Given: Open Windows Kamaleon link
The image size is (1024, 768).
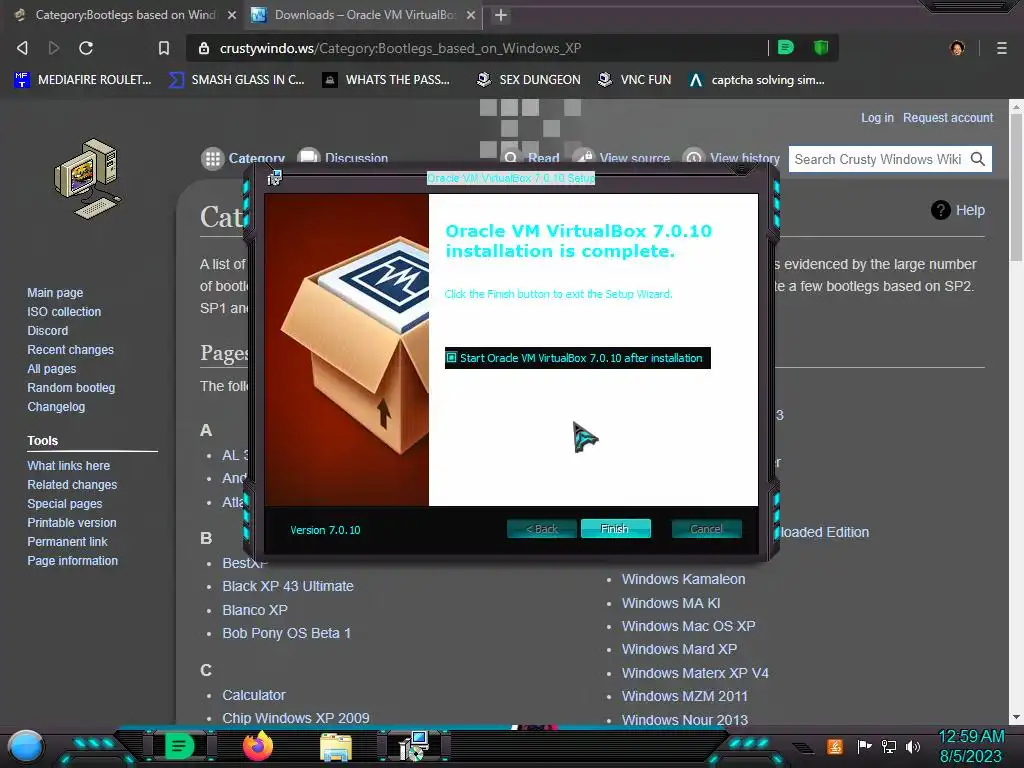Looking at the screenshot, I should (683, 579).
